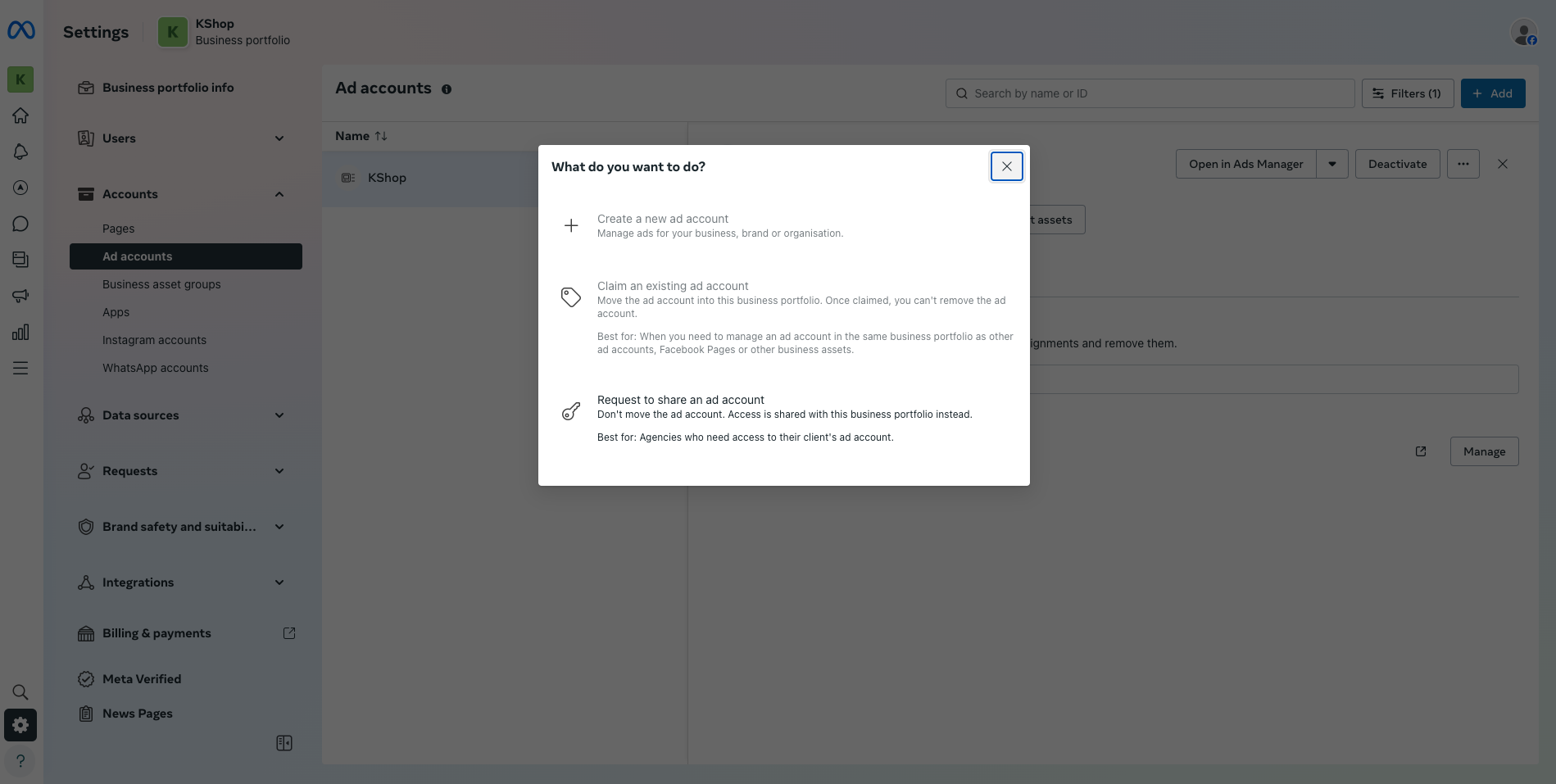The height and width of the screenshot is (784, 1556).
Task: Sort by Name column arrows
Action: [x=381, y=136]
